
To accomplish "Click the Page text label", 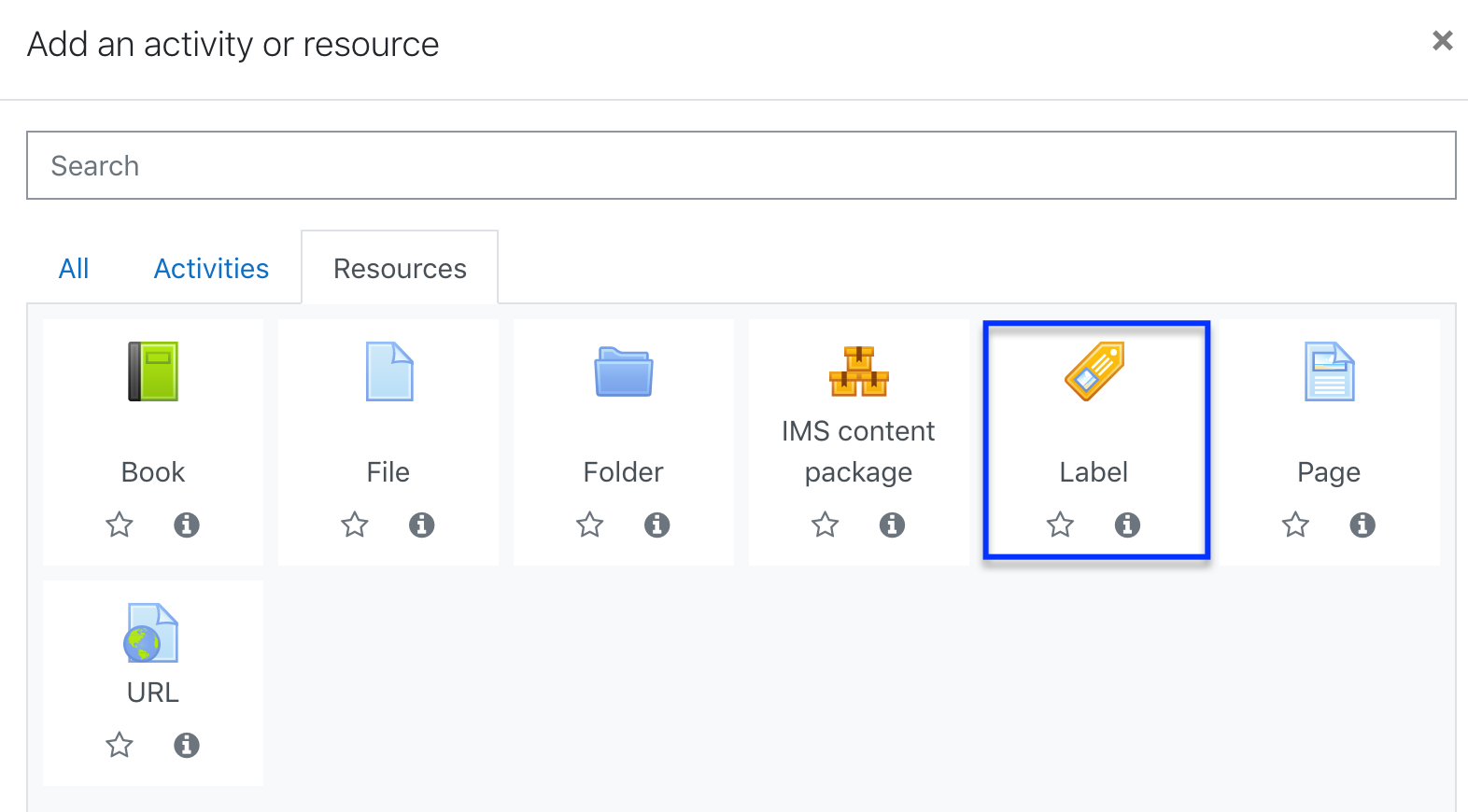I will 1330,472.
